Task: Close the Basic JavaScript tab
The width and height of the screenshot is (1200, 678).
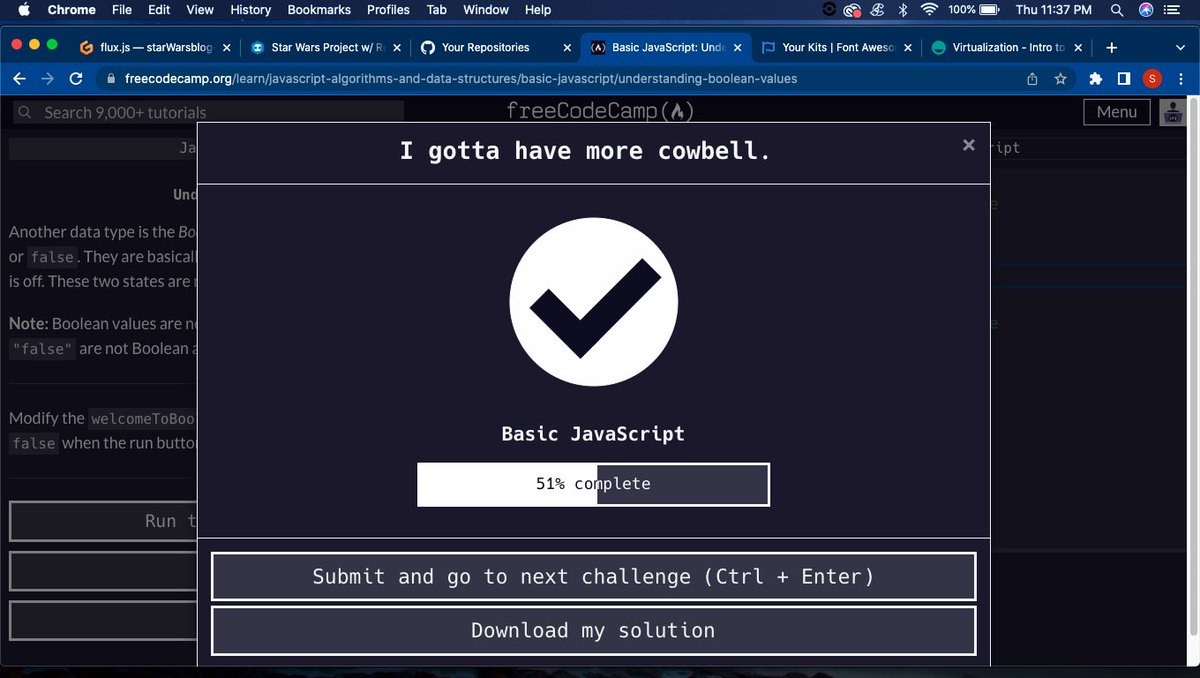Action: (x=737, y=47)
